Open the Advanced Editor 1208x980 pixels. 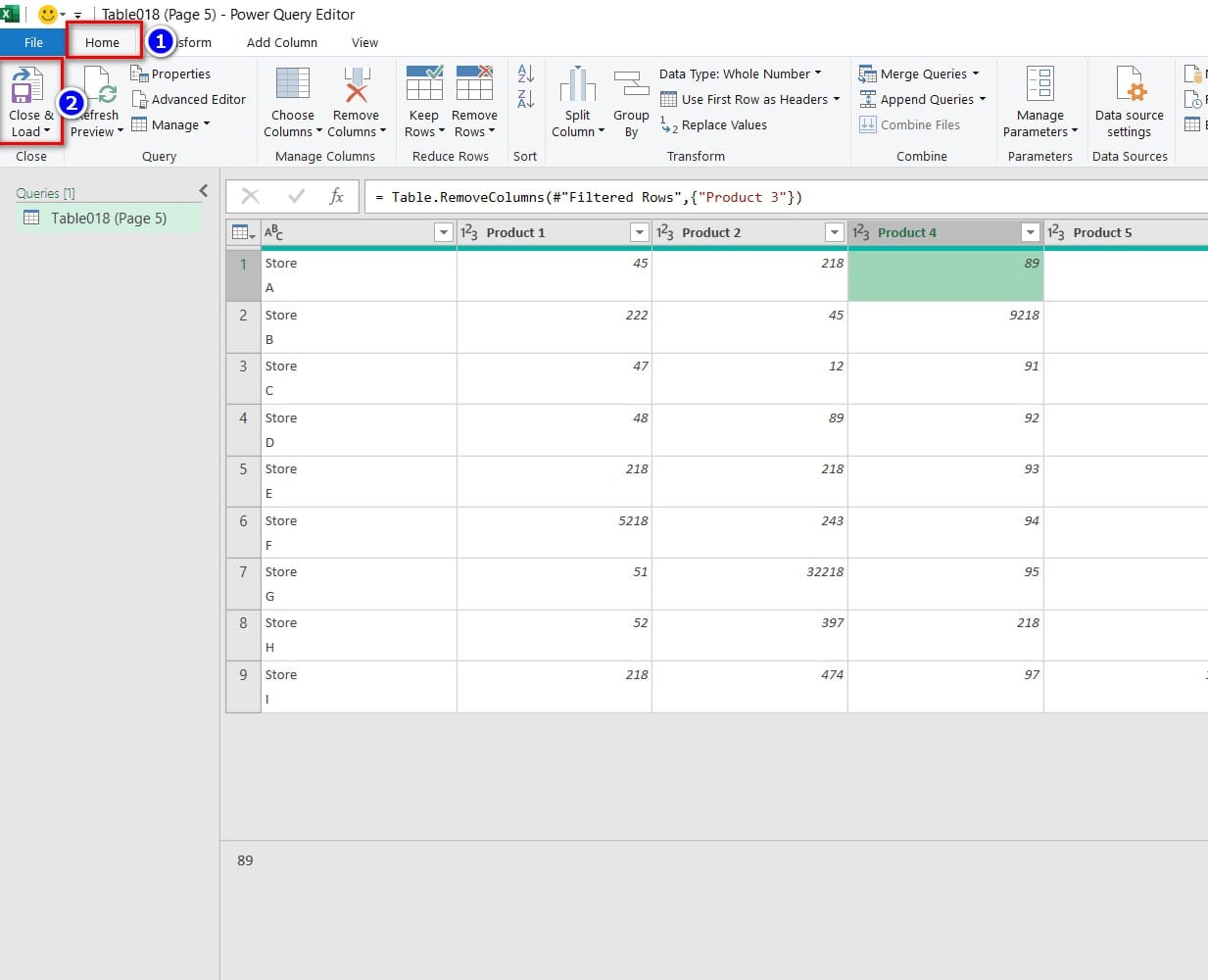(x=189, y=99)
